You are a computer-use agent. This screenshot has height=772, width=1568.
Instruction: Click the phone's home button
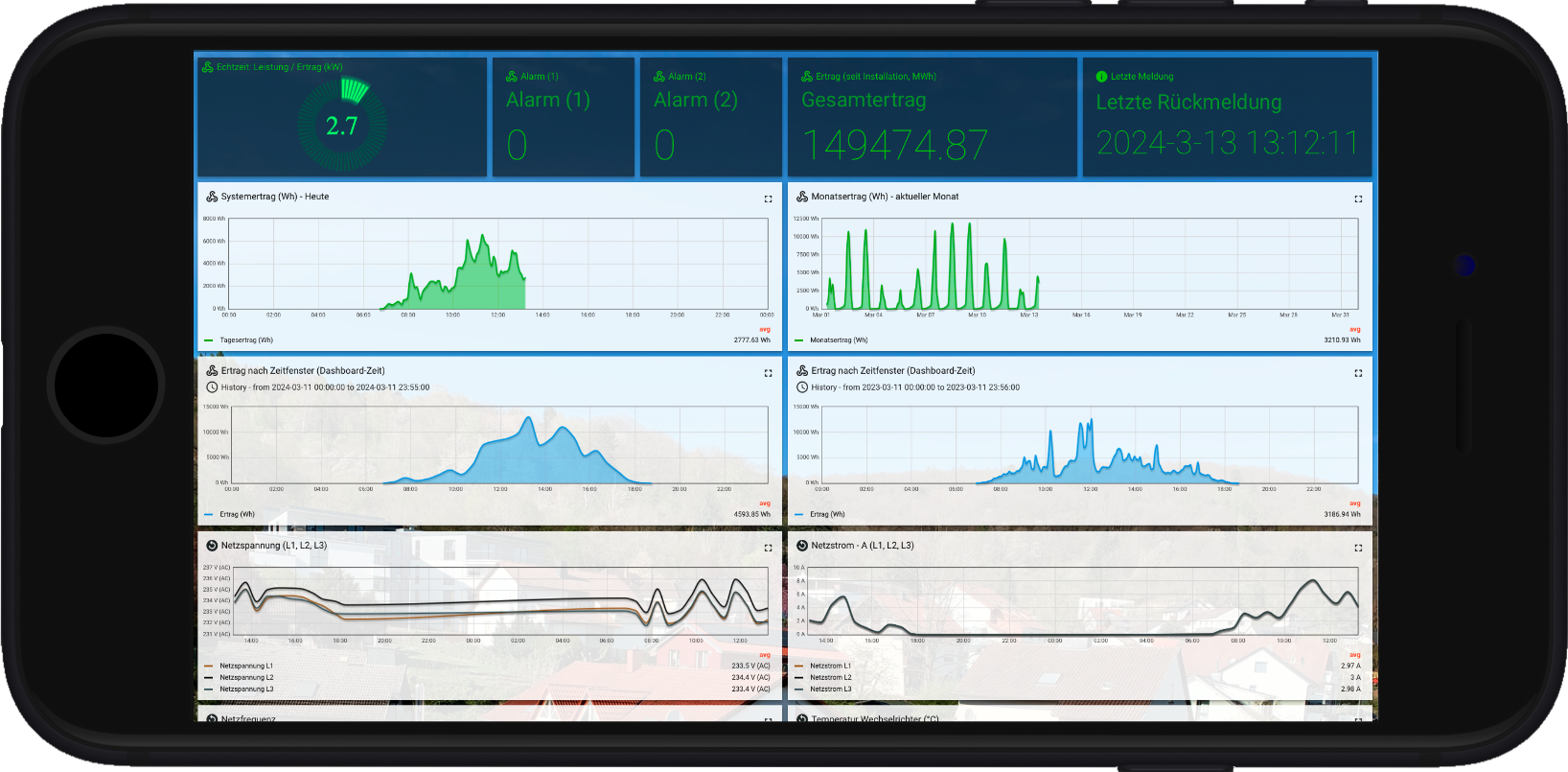click(105, 384)
